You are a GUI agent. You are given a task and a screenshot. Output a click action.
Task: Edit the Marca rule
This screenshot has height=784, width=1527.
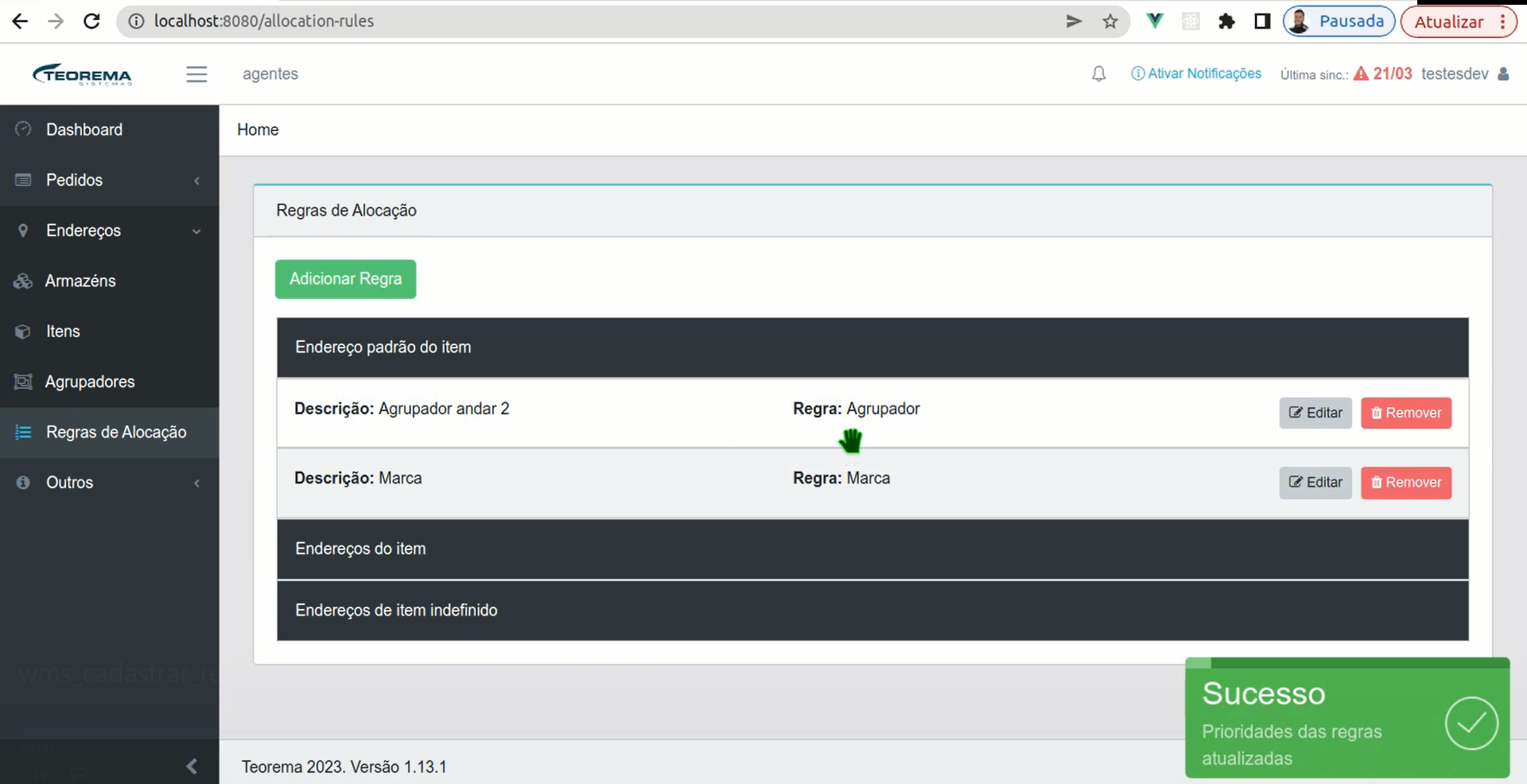1315,483
